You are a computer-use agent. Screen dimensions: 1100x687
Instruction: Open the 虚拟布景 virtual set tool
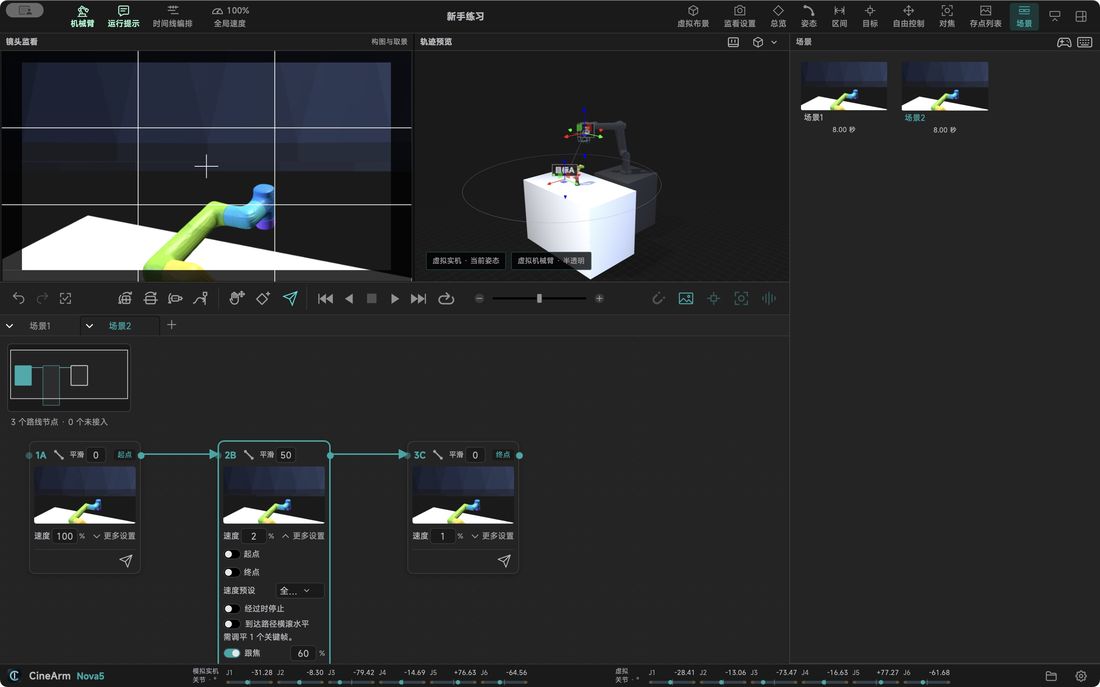692,16
